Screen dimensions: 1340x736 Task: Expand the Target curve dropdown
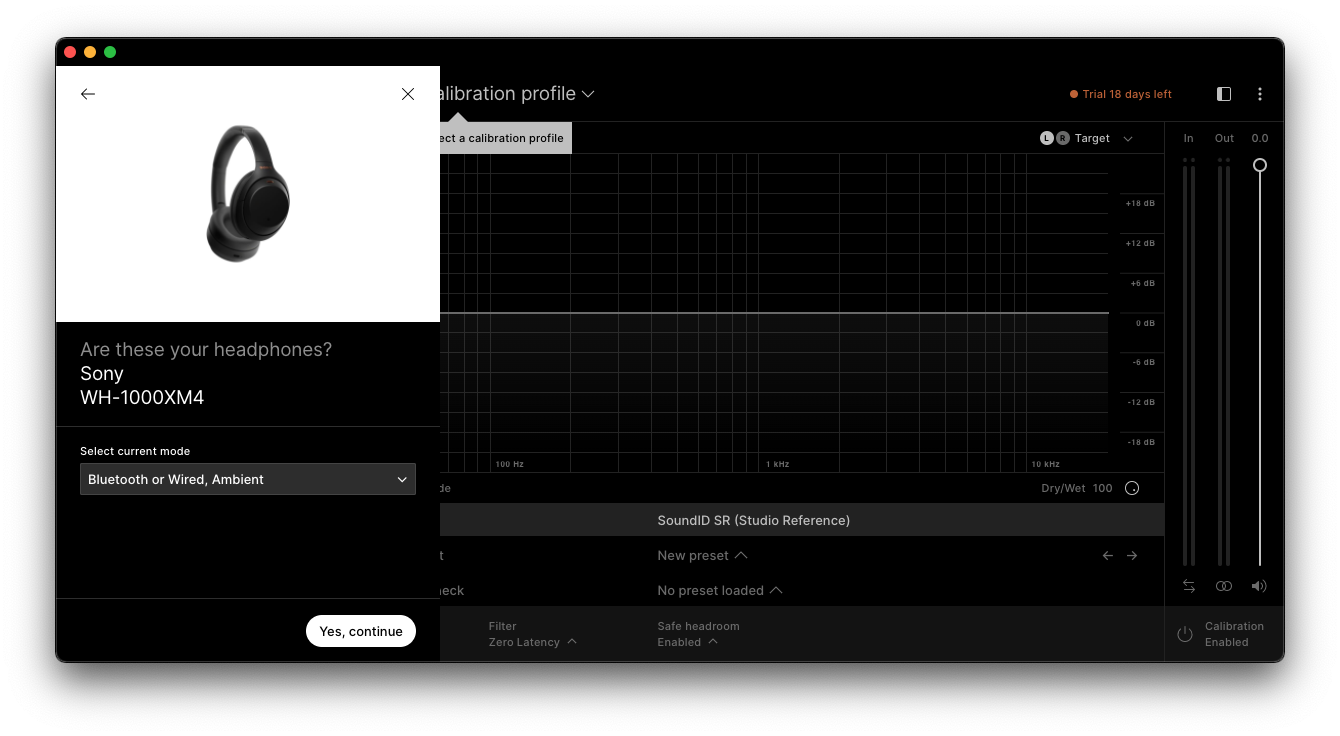pos(1128,139)
